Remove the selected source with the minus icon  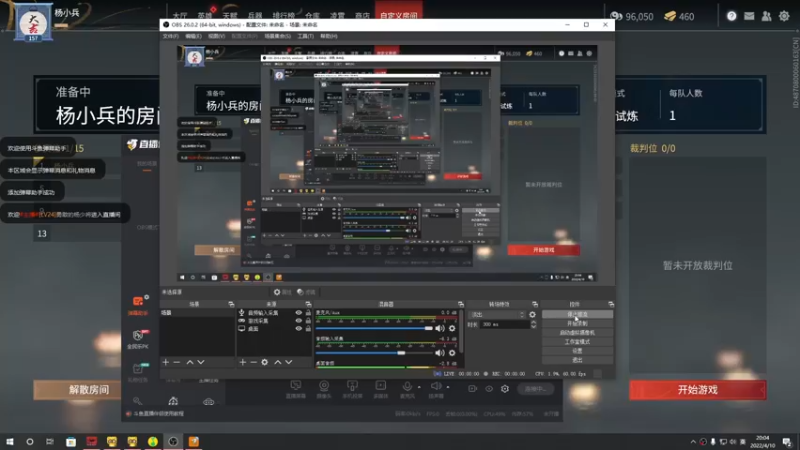click(254, 362)
